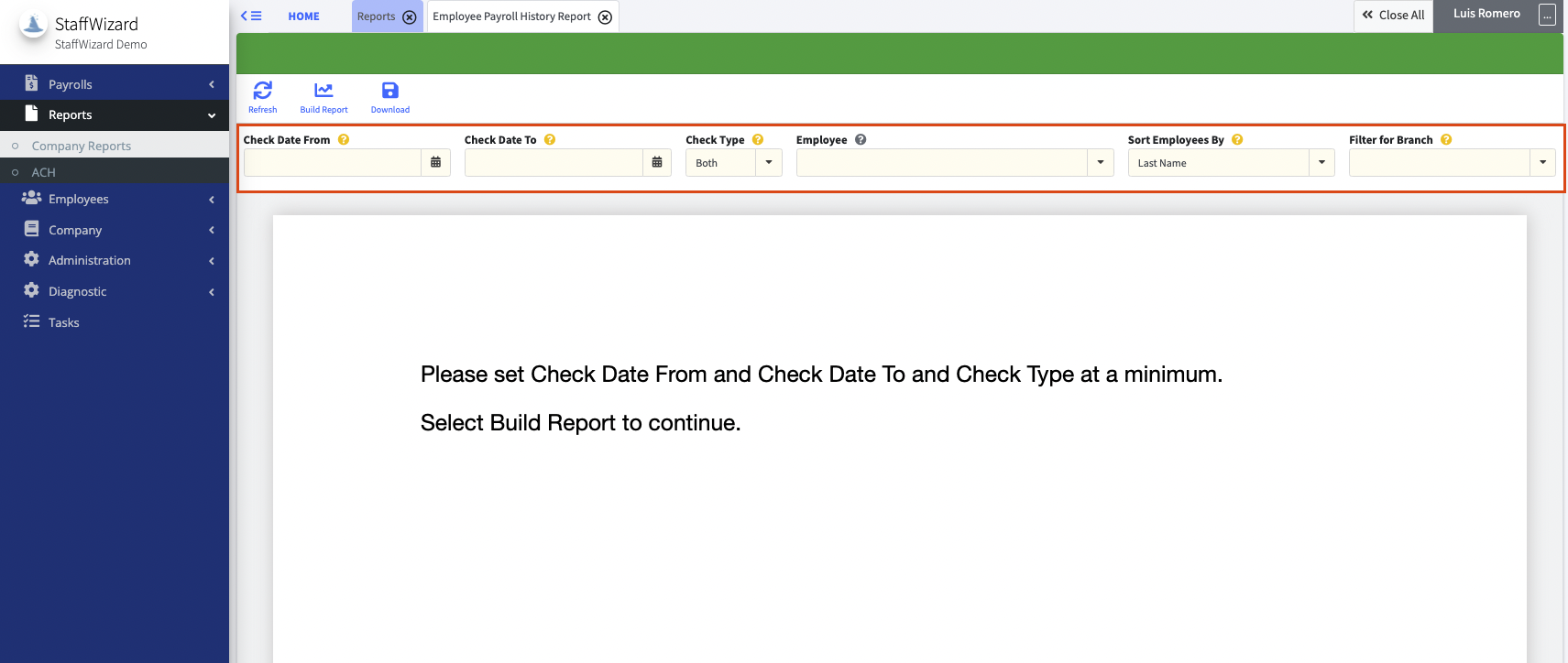Open the Check Date To calendar picker

click(x=657, y=163)
